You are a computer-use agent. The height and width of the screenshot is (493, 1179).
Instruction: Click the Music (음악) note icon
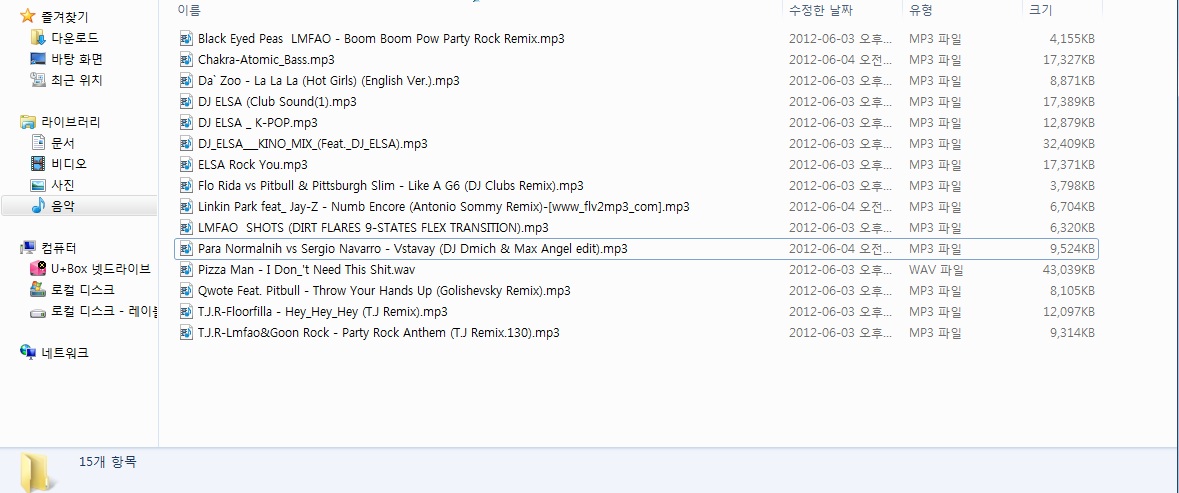click(x=38, y=205)
